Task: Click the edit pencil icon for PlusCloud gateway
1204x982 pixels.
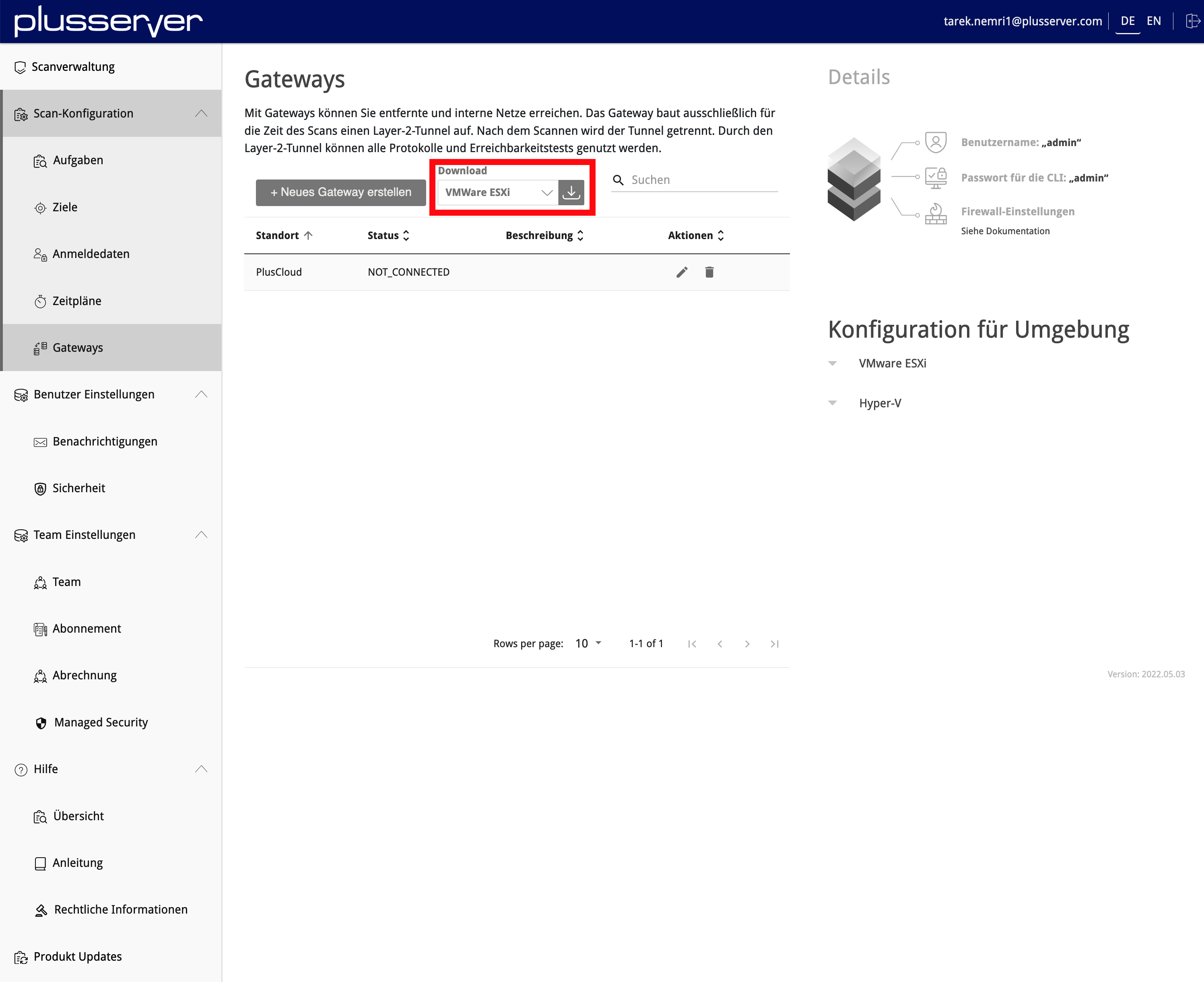Action: pyautogui.click(x=681, y=272)
